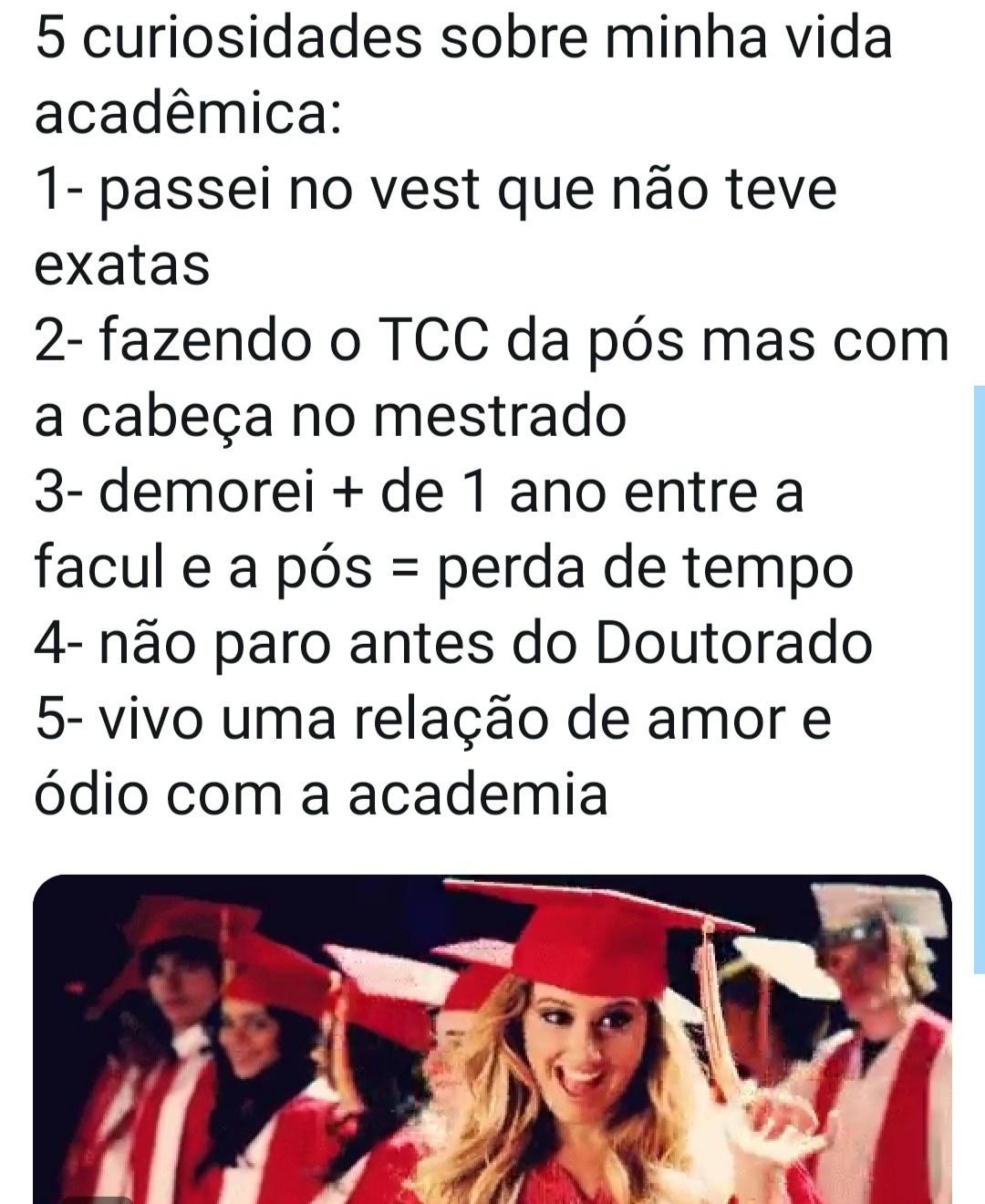The height and width of the screenshot is (1204, 985).
Task: Tap the line '1- passei no vest que não teve'
Action: tap(435, 192)
